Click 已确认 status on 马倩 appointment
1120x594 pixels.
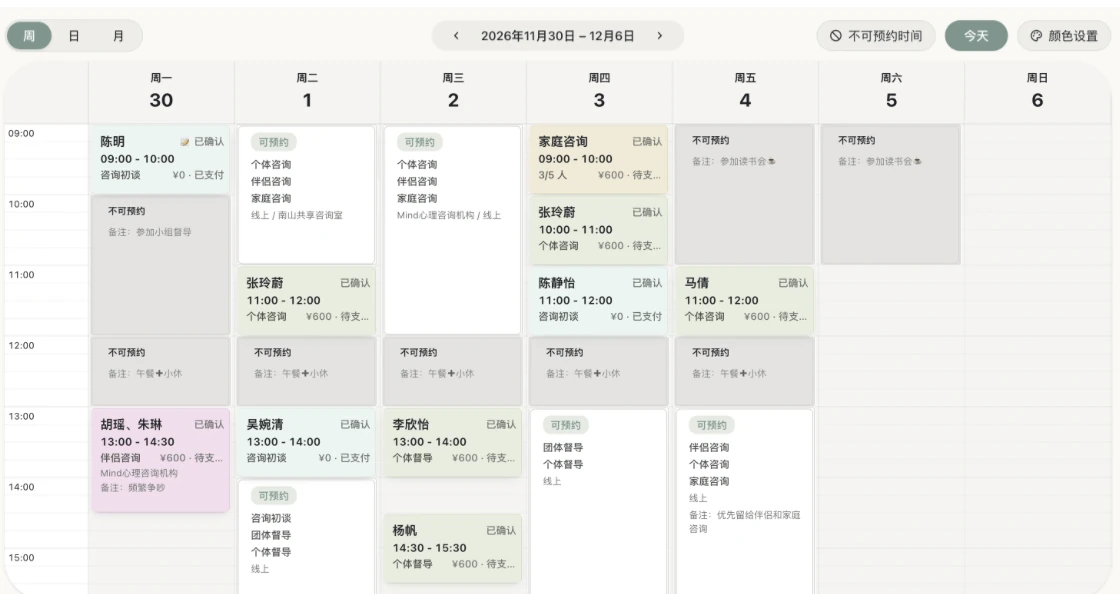[x=793, y=283]
